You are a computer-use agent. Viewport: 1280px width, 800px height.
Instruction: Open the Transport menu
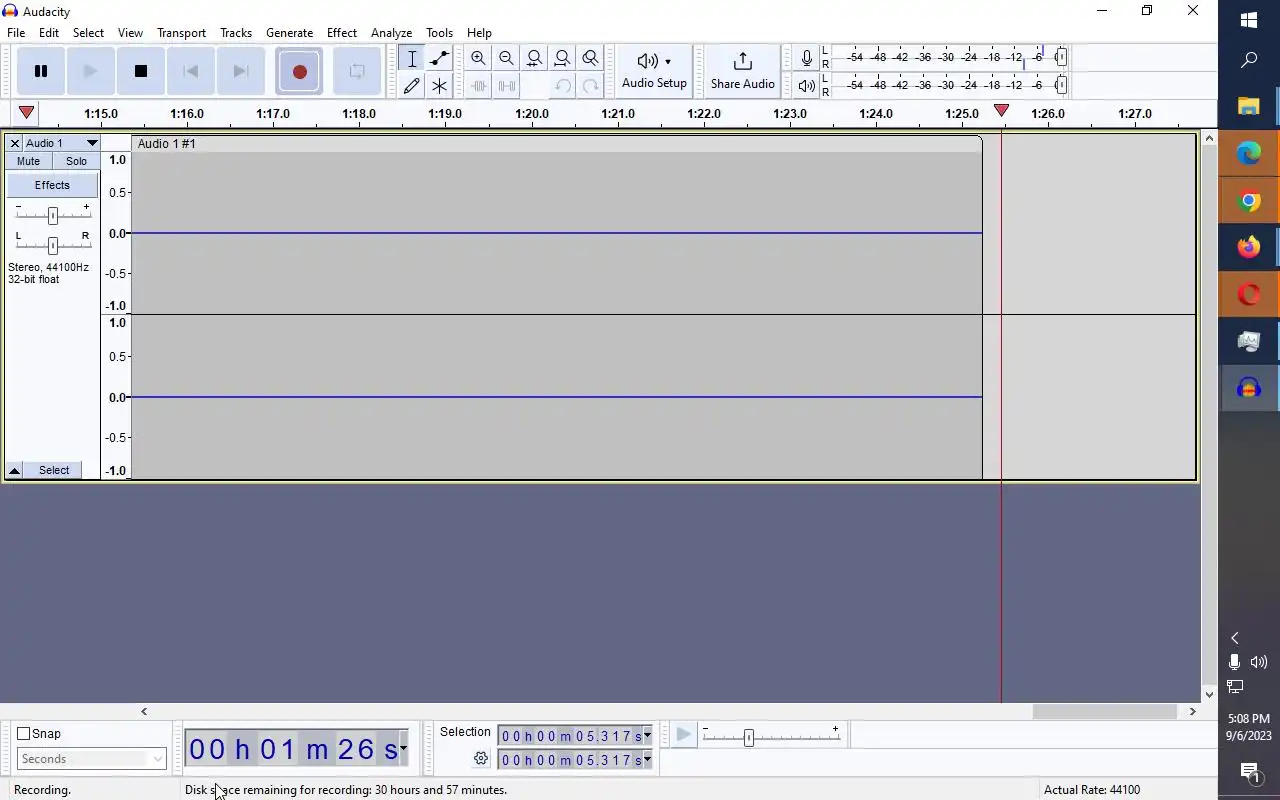click(181, 33)
